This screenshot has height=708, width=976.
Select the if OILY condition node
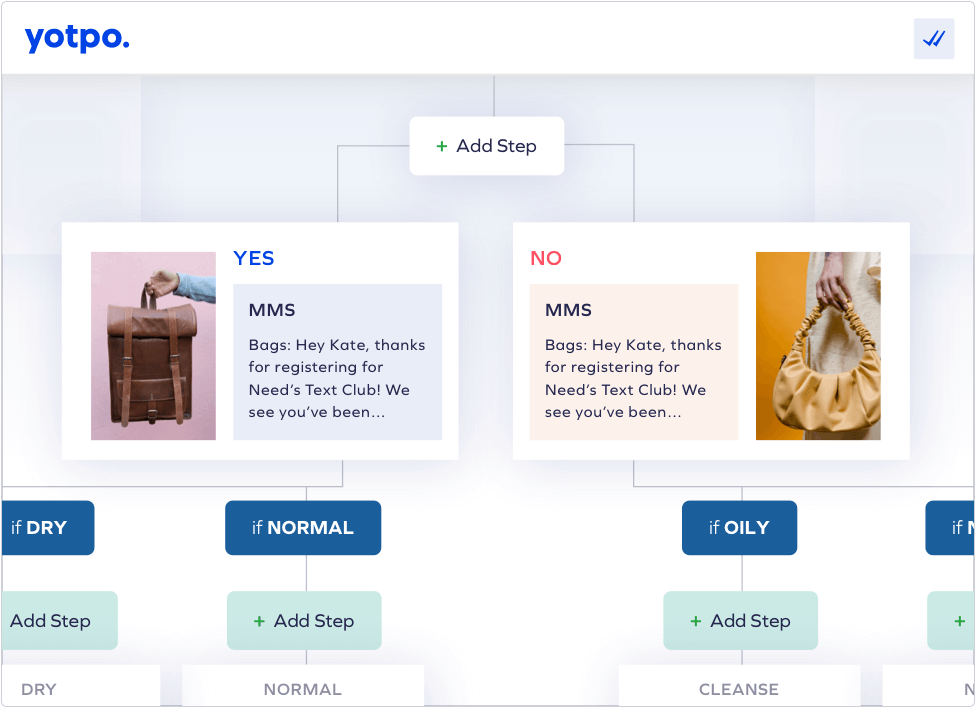click(739, 527)
